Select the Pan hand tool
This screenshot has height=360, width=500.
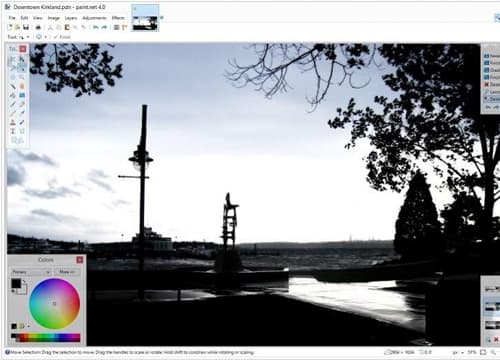click(x=22, y=86)
